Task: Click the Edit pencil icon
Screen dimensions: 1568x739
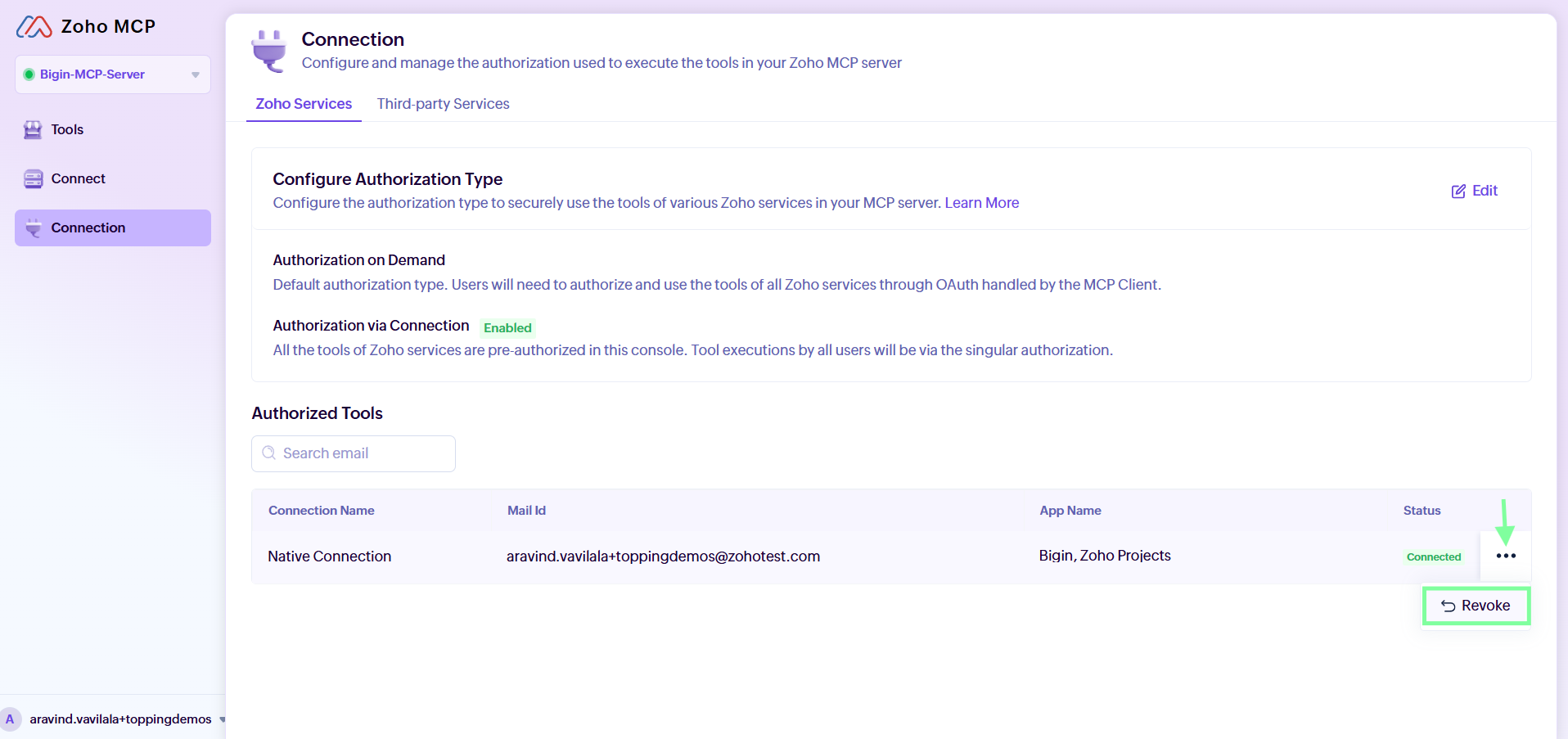Action: 1458,192
